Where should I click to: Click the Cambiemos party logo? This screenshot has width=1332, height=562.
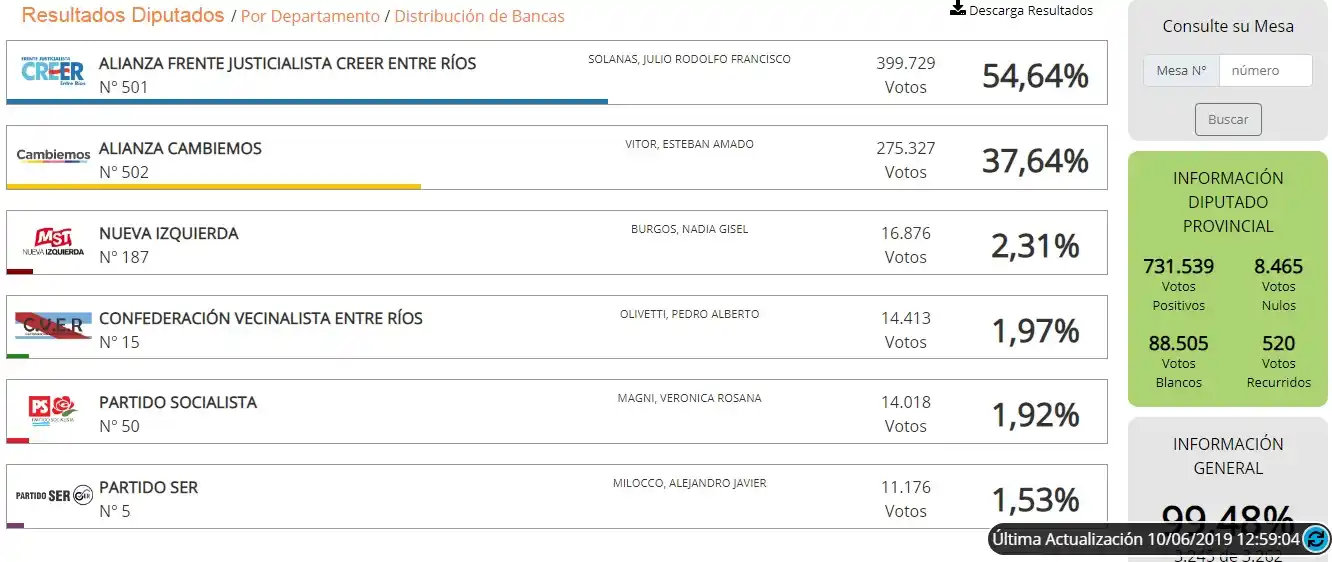(x=53, y=156)
